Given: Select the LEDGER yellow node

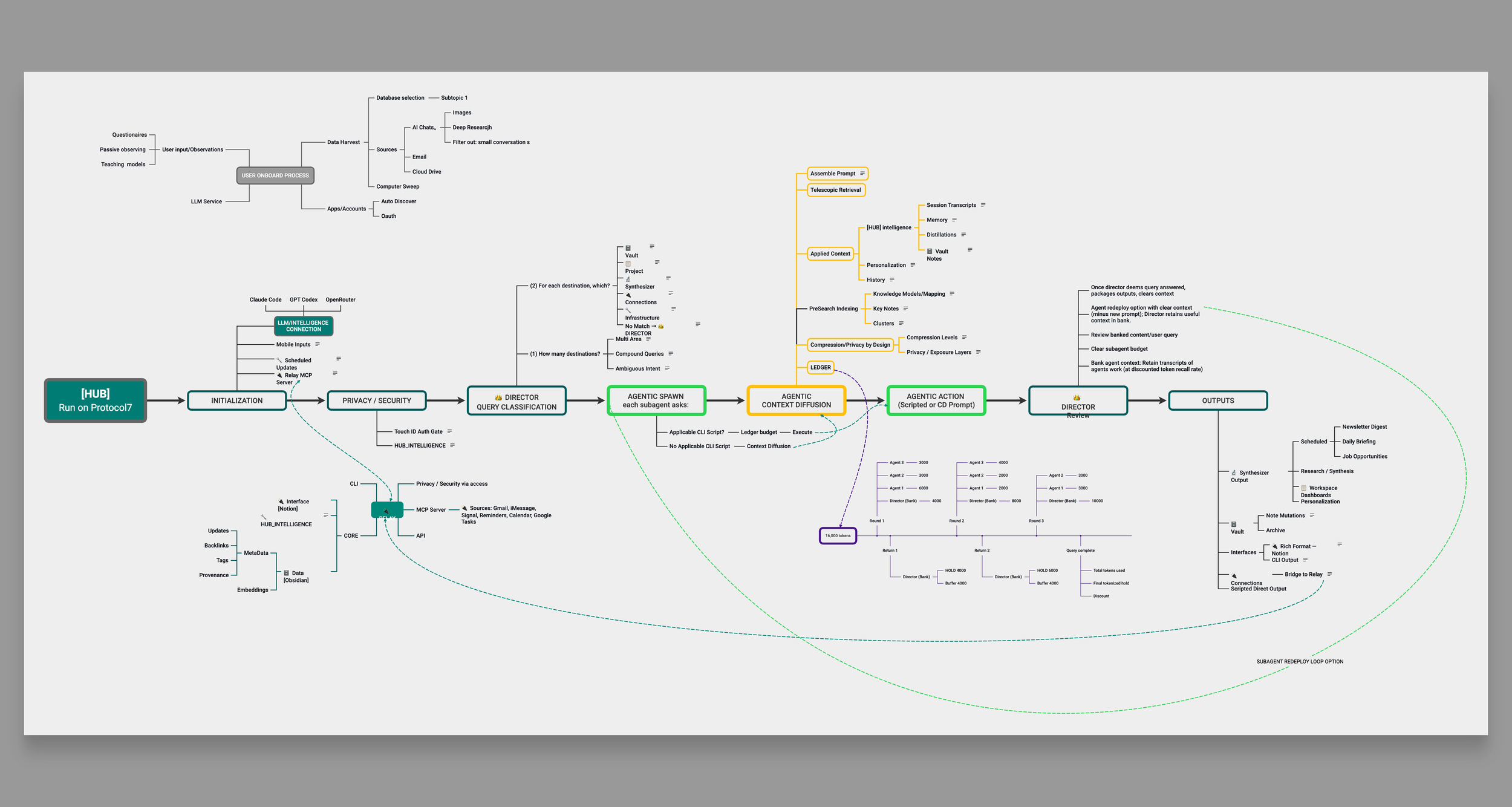Looking at the screenshot, I should 820,367.
